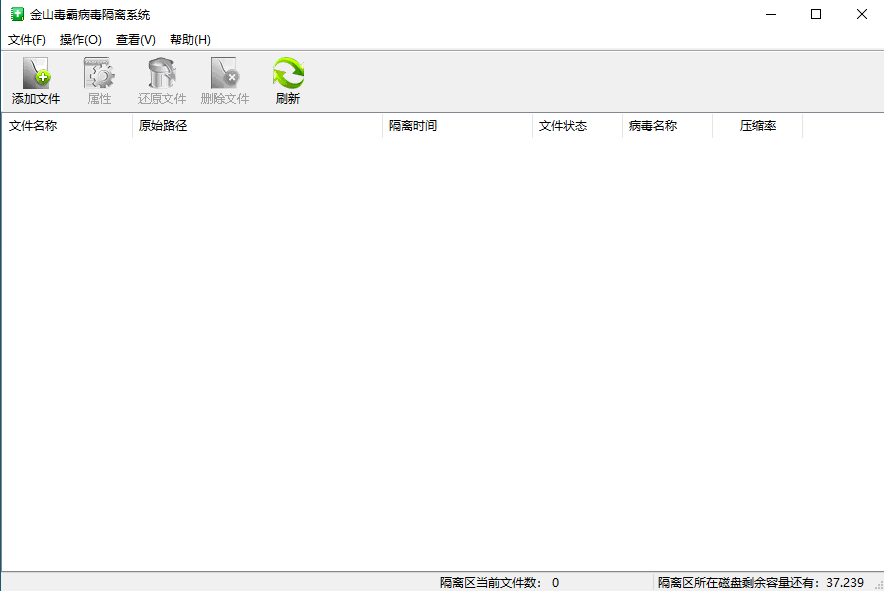This screenshot has height=591, width=884.
Task: Click the 还原文件 (Restore file) toolbar icon
Action: point(162,74)
